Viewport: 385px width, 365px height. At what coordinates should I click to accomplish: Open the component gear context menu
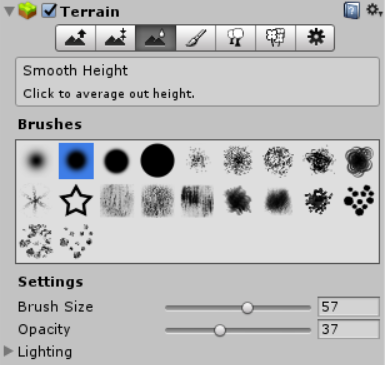coord(374,10)
